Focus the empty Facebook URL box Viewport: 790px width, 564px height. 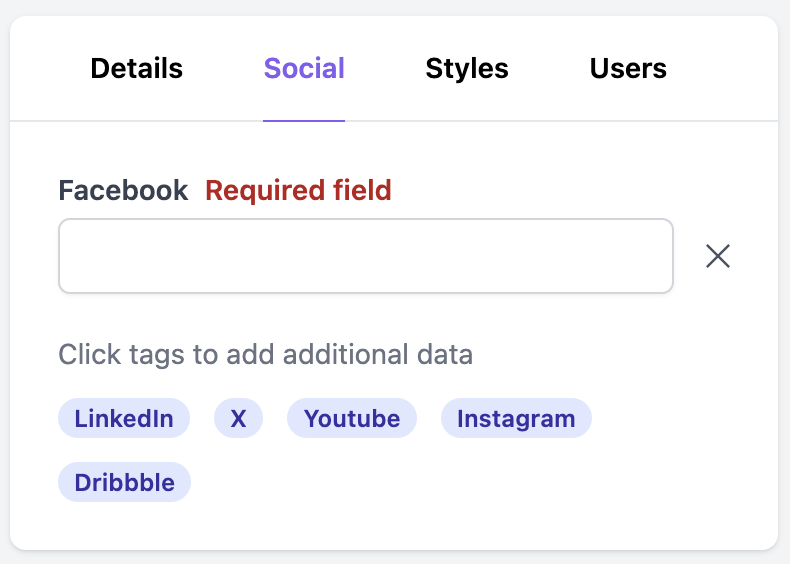(x=366, y=257)
